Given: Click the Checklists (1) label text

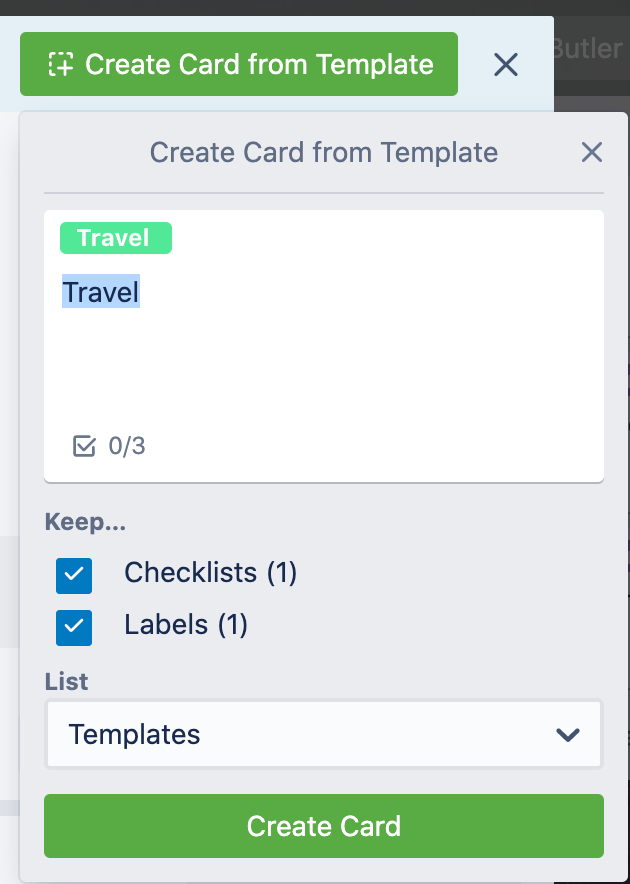Looking at the screenshot, I should 210,573.
